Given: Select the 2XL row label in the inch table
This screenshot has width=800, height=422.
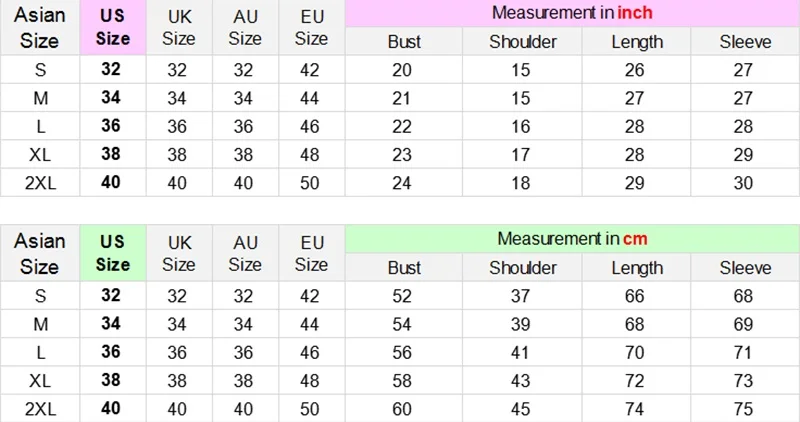Looking at the screenshot, I should pos(40,183).
